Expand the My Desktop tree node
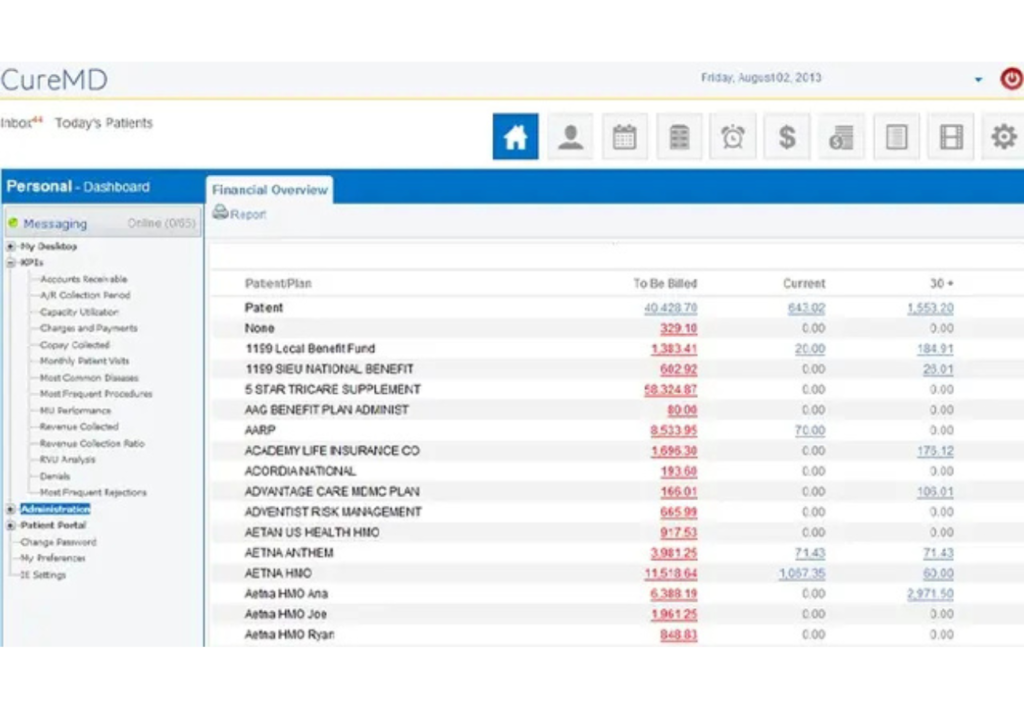 [10, 246]
